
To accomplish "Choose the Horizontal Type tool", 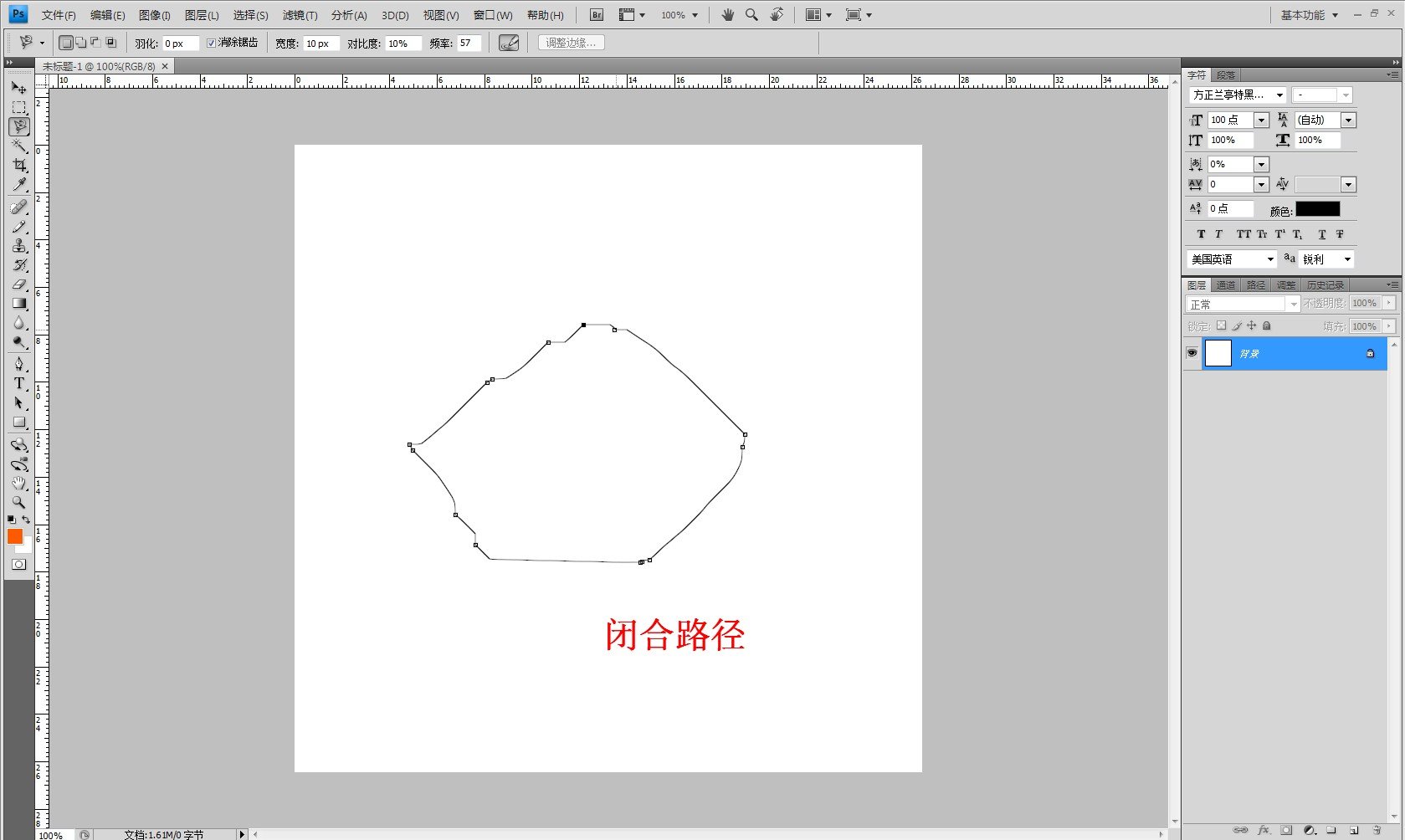I will pos(18,383).
